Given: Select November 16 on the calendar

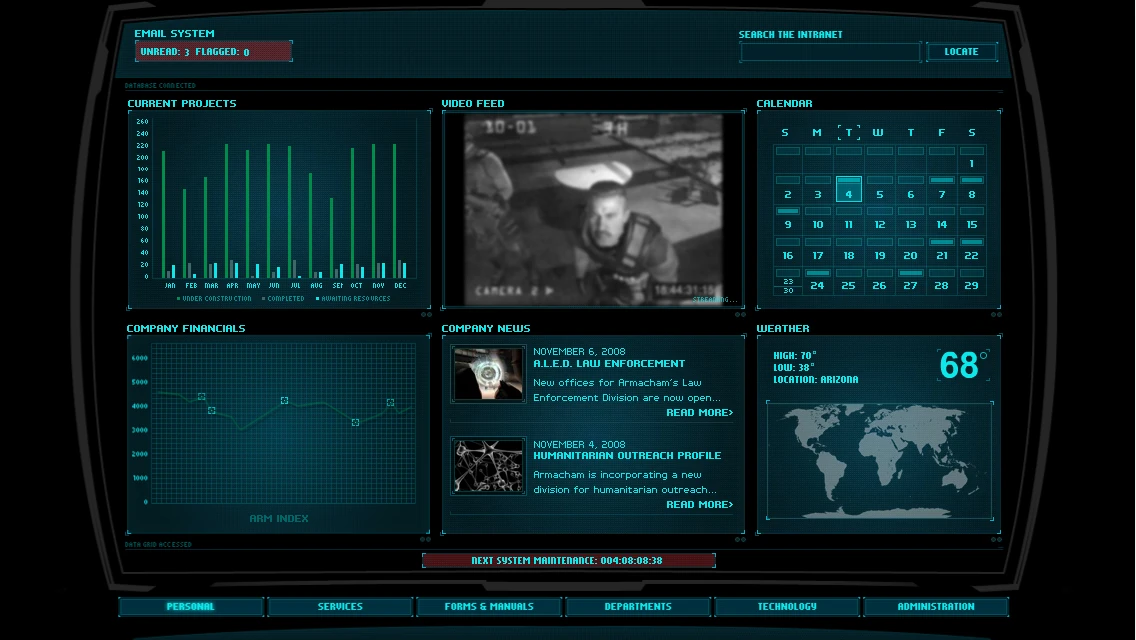Looking at the screenshot, I should (x=787, y=255).
